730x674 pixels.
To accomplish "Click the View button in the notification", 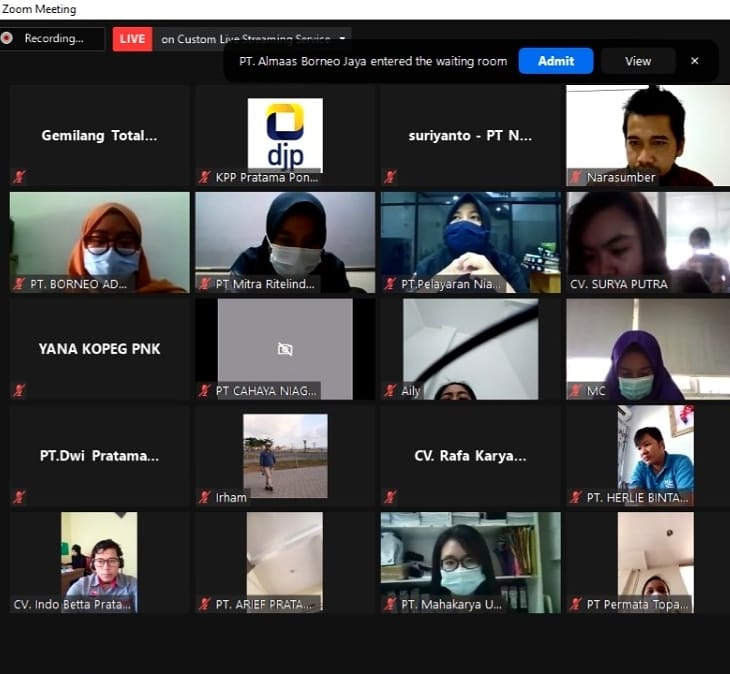I will click(638, 61).
